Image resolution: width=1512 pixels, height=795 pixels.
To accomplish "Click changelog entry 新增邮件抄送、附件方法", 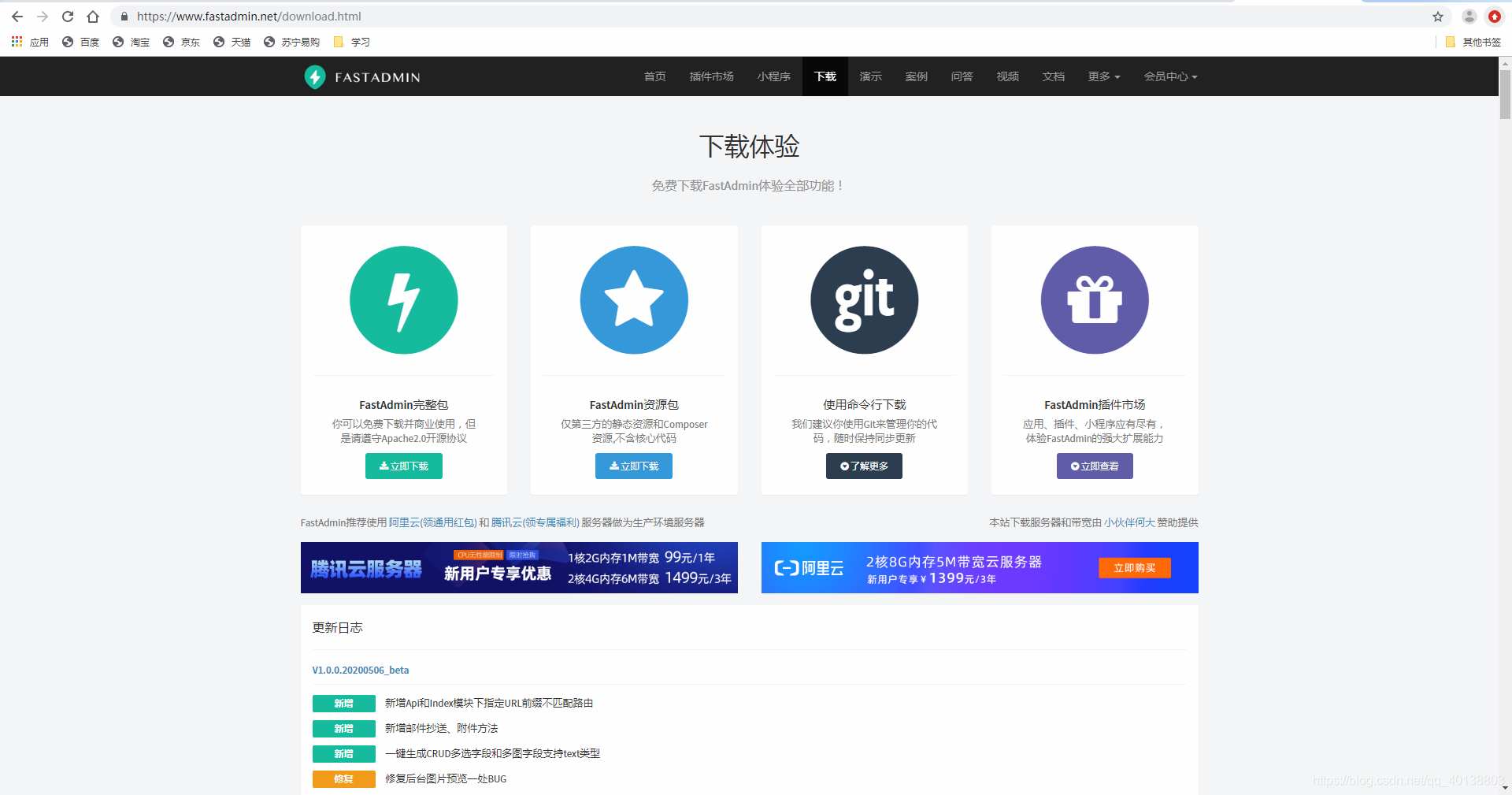I will 441,729.
